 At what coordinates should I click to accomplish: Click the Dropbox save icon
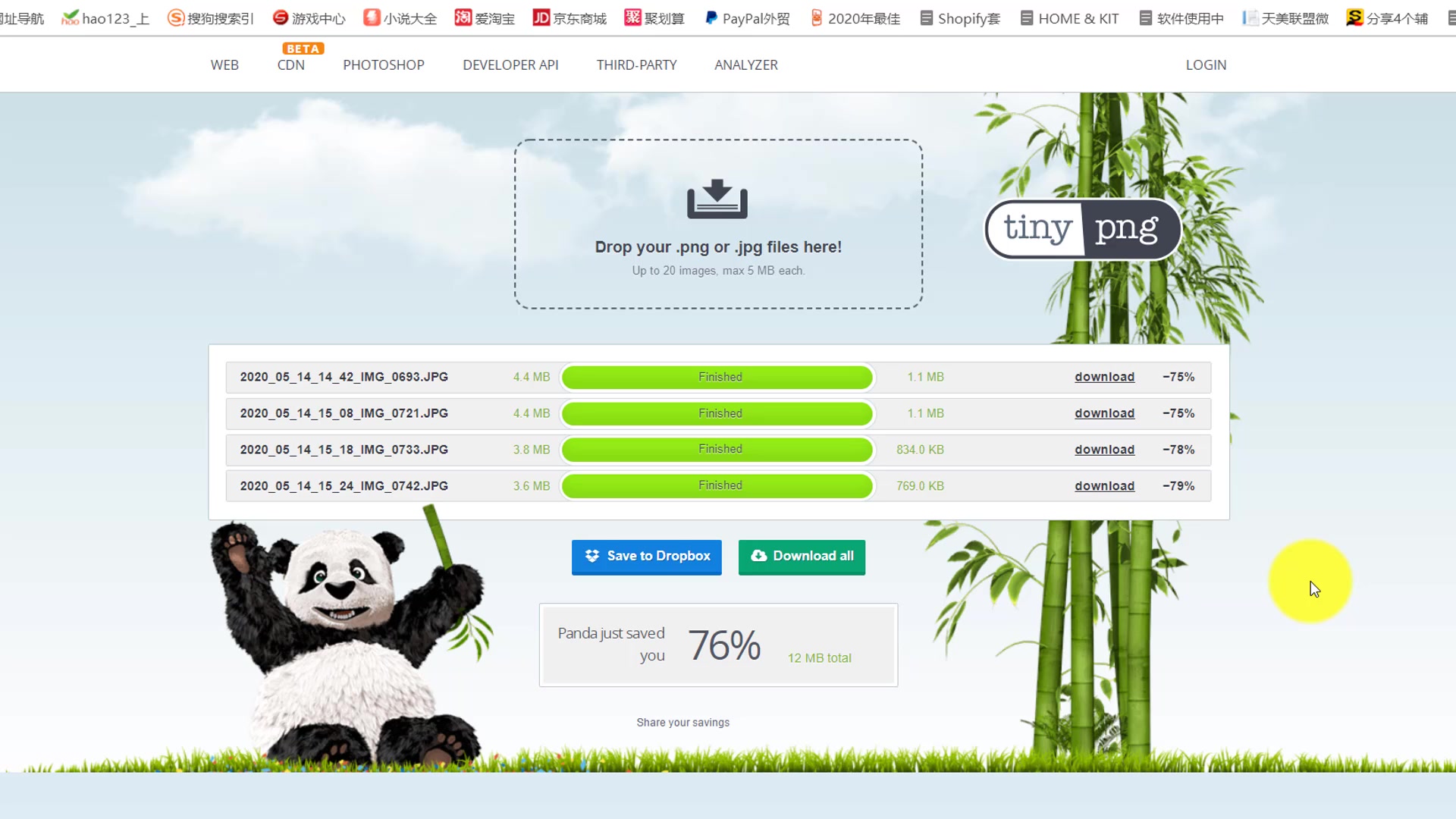(590, 556)
